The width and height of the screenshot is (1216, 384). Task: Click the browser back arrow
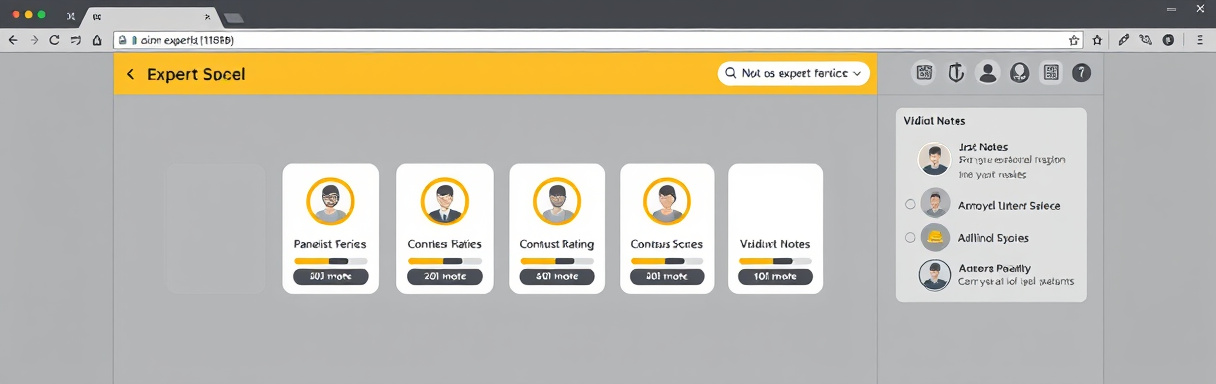tap(13, 40)
